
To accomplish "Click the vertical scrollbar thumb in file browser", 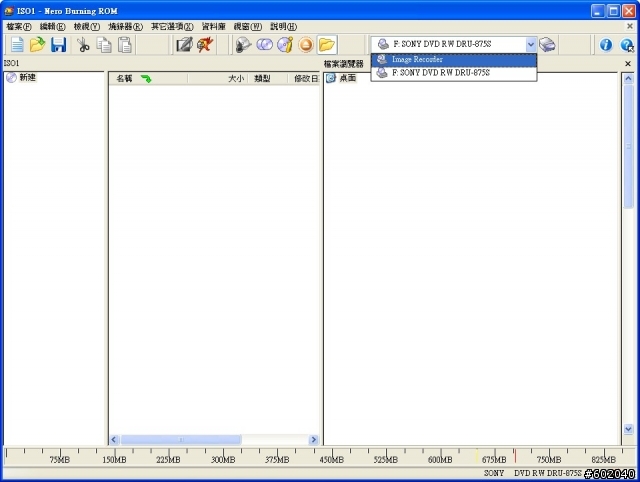I will (628, 147).
